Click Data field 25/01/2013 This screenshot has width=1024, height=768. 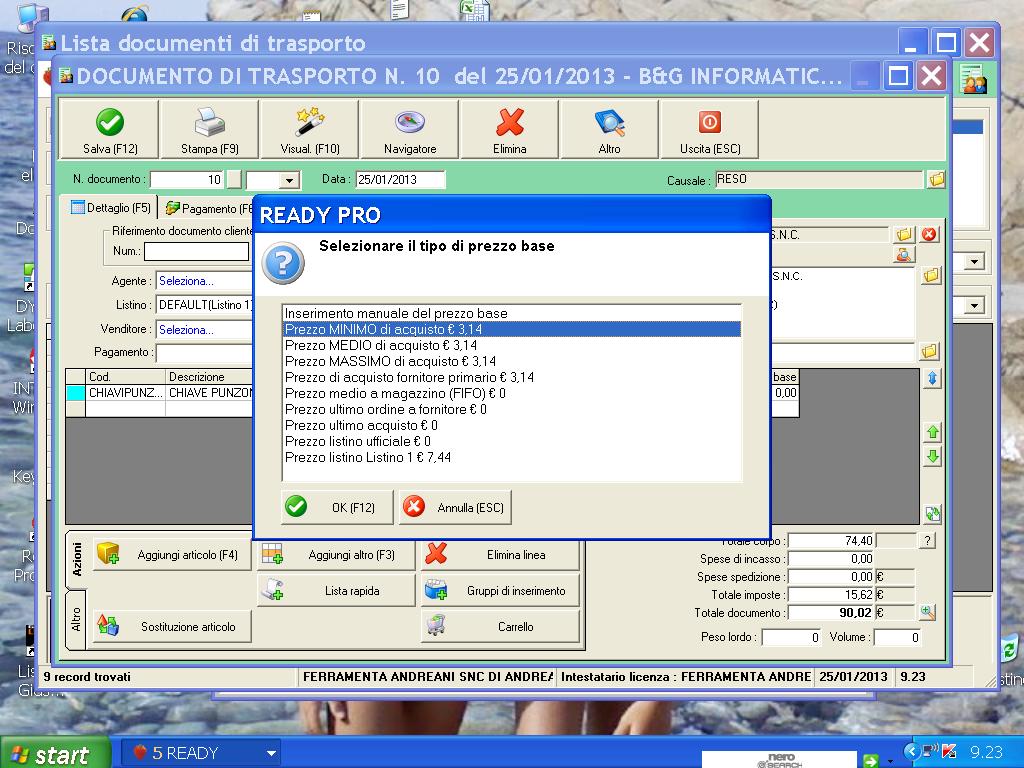(400, 180)
